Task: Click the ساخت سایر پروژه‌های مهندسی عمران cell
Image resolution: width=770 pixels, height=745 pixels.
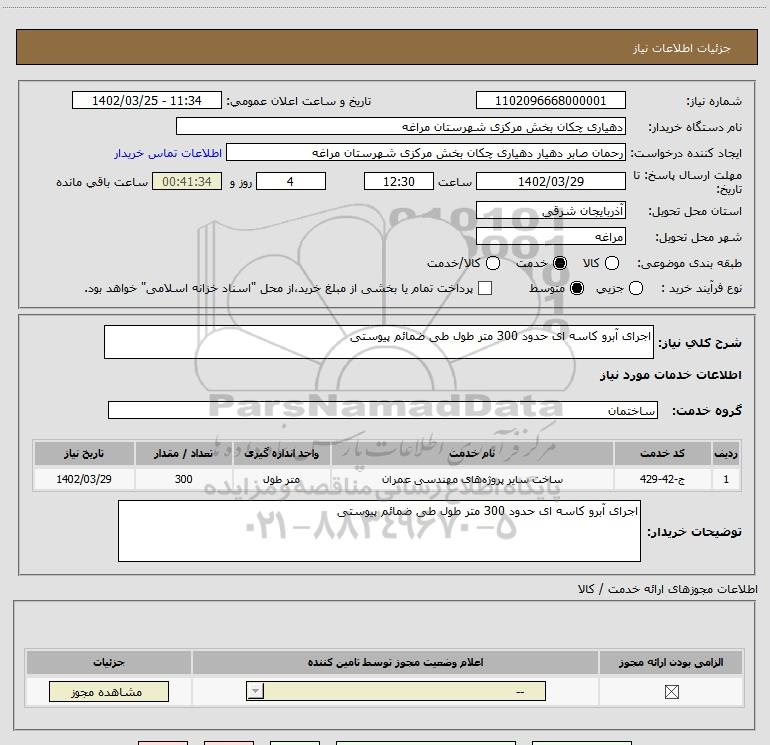Action: tap(472, 479)
